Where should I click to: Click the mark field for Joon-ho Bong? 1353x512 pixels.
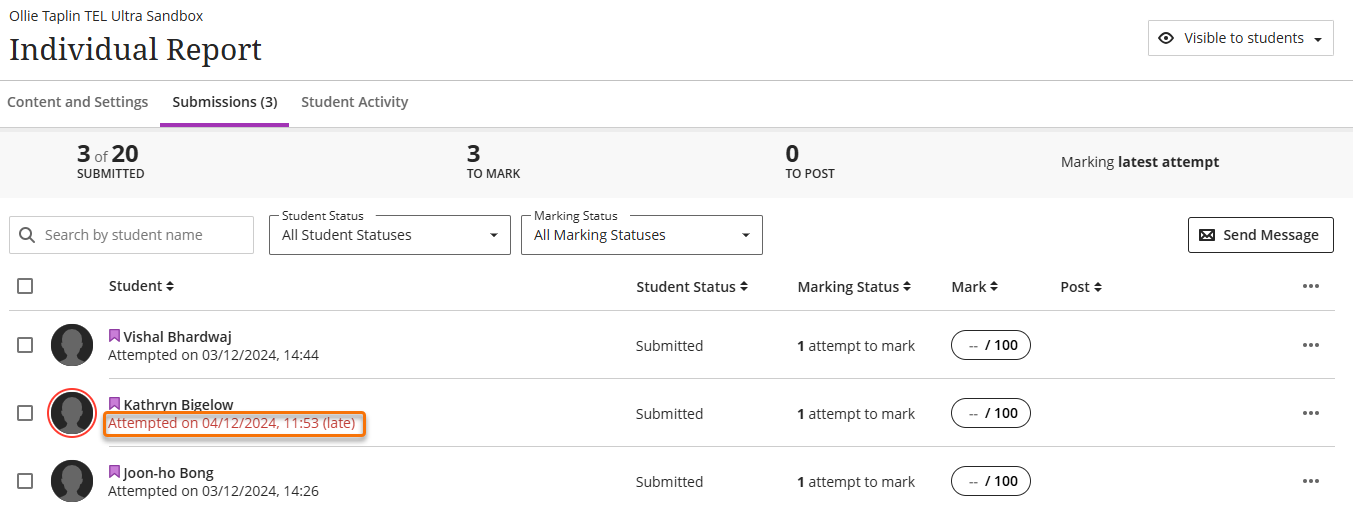click(x=990, y=481)
